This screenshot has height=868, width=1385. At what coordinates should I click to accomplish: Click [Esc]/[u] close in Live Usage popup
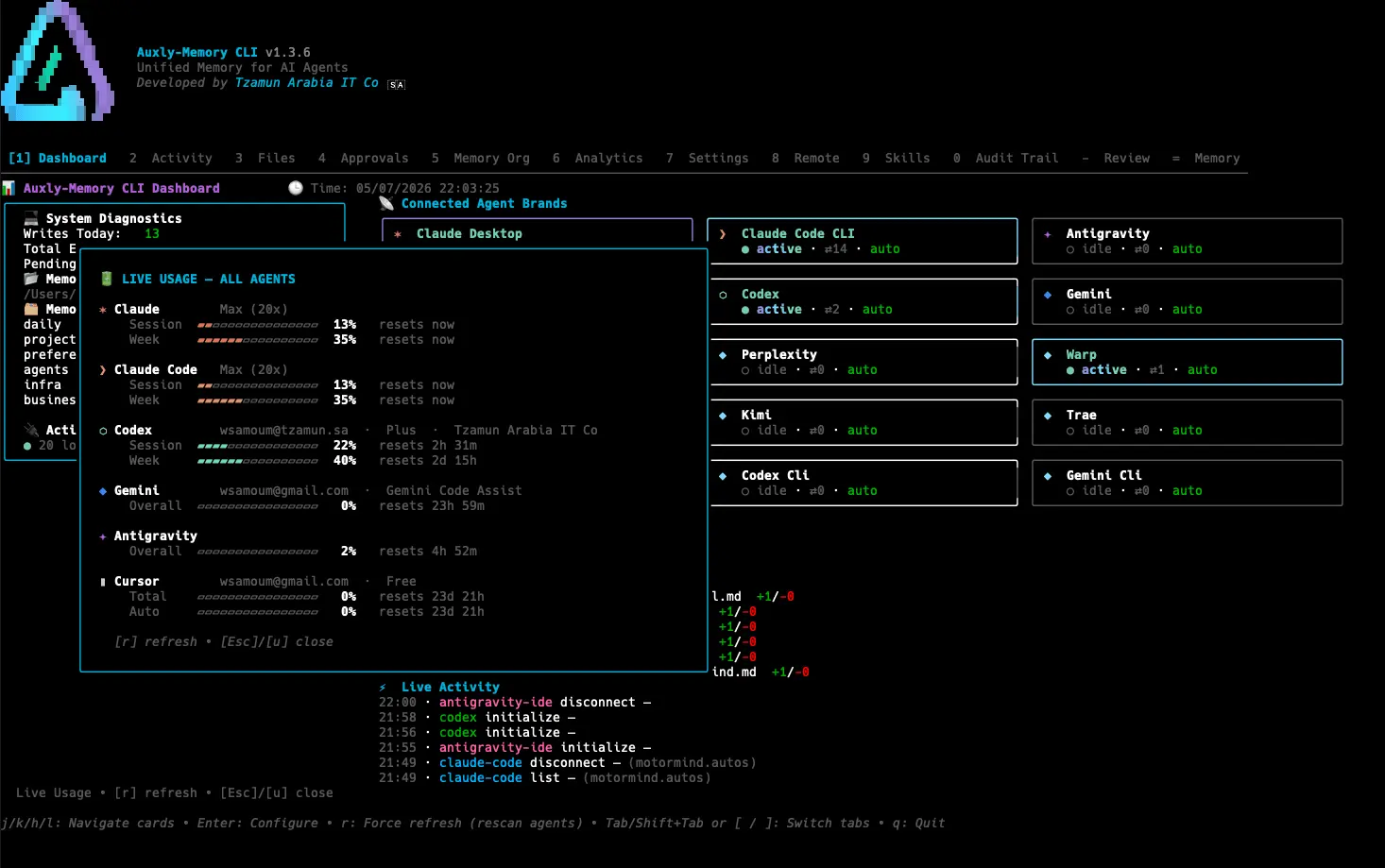click(x=277, y=642)
